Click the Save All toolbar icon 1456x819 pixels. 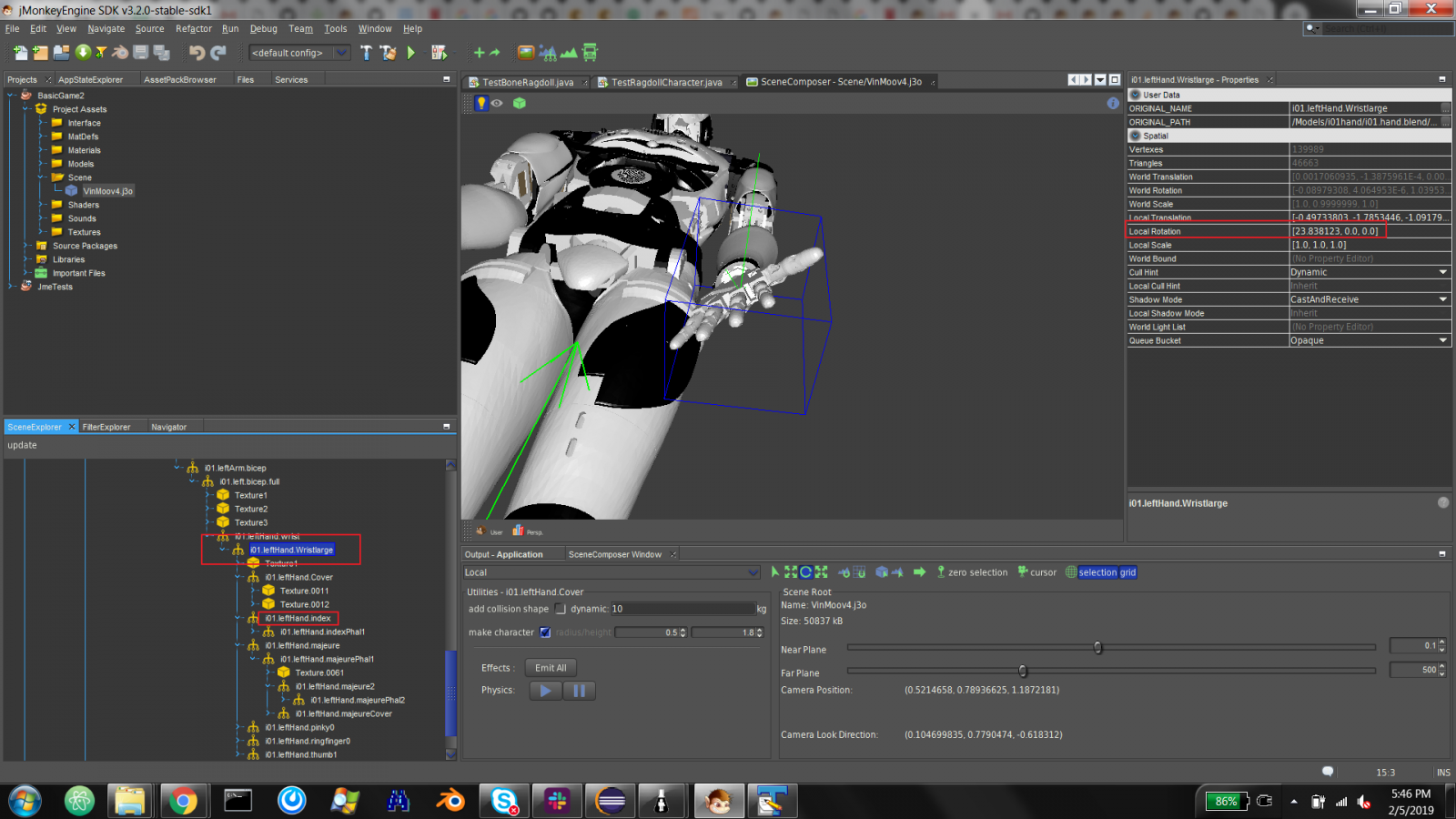(162, 53)
